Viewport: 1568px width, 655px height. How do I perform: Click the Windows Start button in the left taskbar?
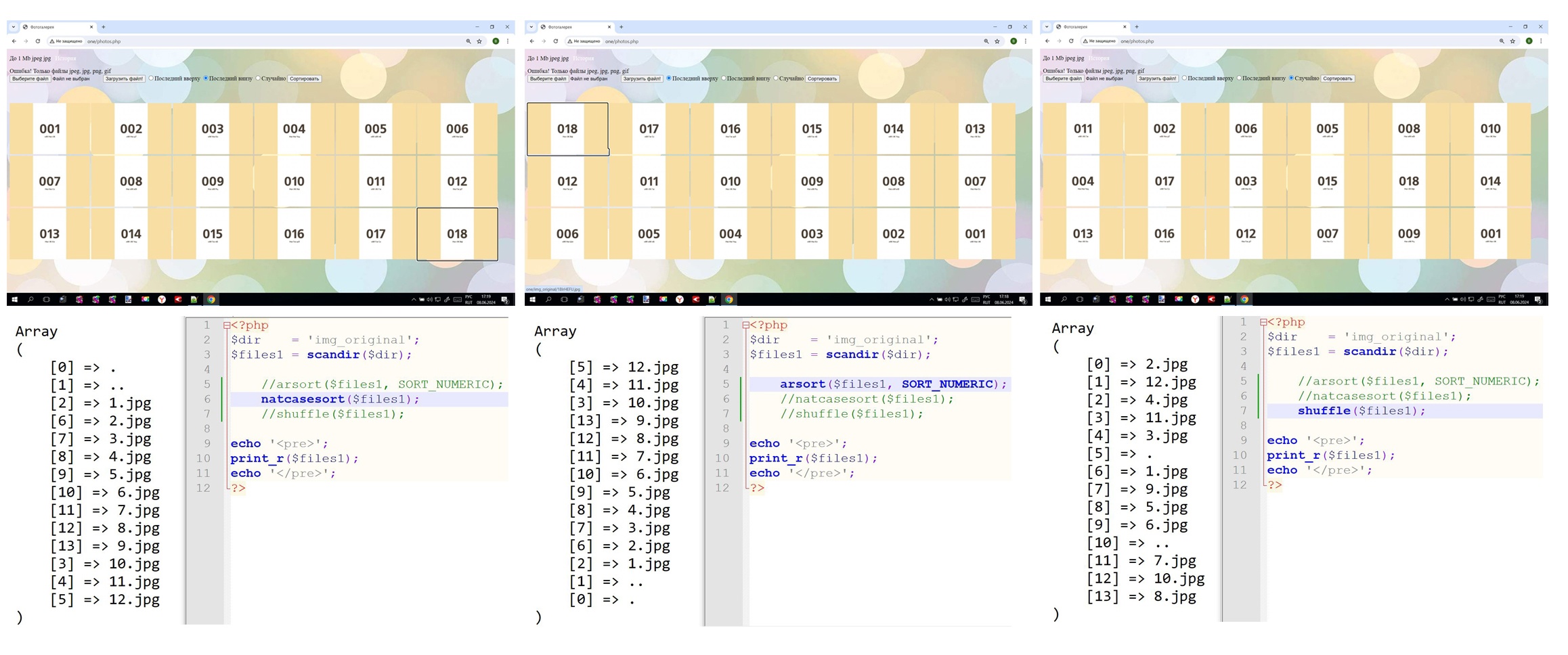pos(14,299)
